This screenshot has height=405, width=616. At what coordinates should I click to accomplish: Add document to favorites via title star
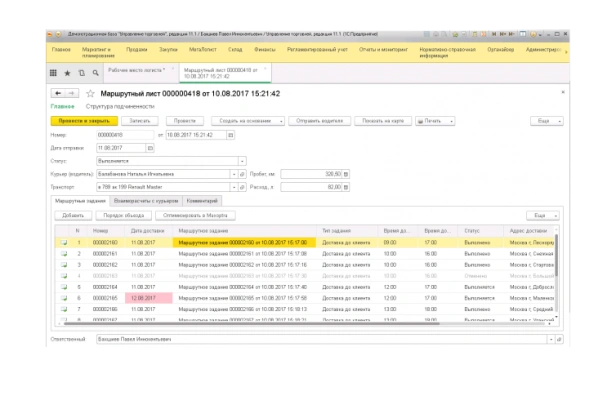(x=89, y=92)
